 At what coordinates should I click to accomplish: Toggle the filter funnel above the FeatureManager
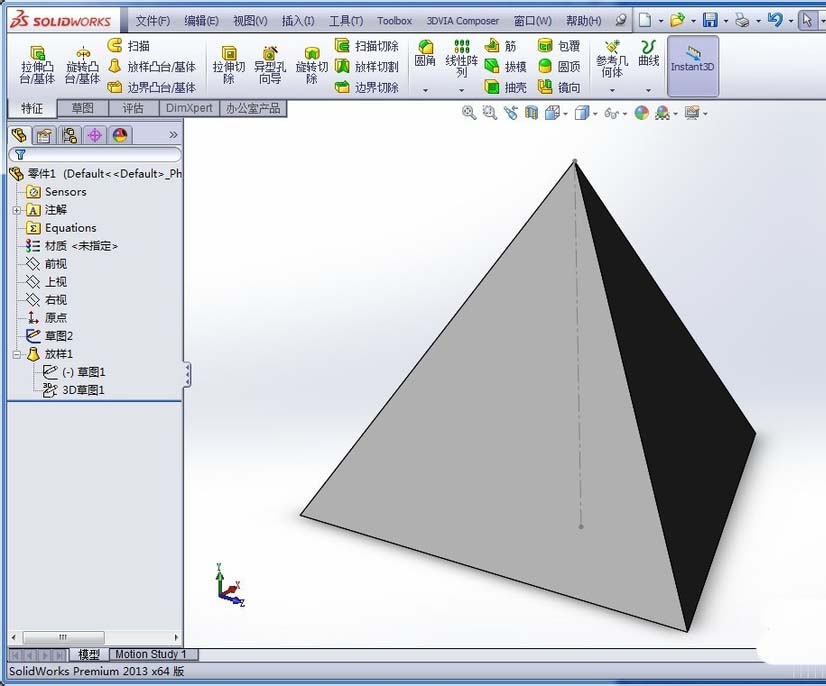click(18, 155)
